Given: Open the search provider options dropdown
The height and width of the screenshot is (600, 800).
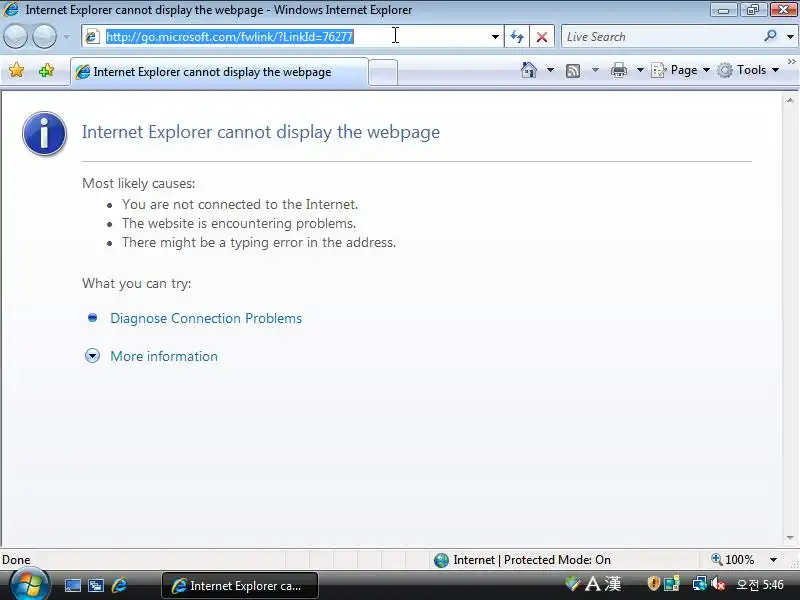Looking at the screenshot, I should click(790, 37).
